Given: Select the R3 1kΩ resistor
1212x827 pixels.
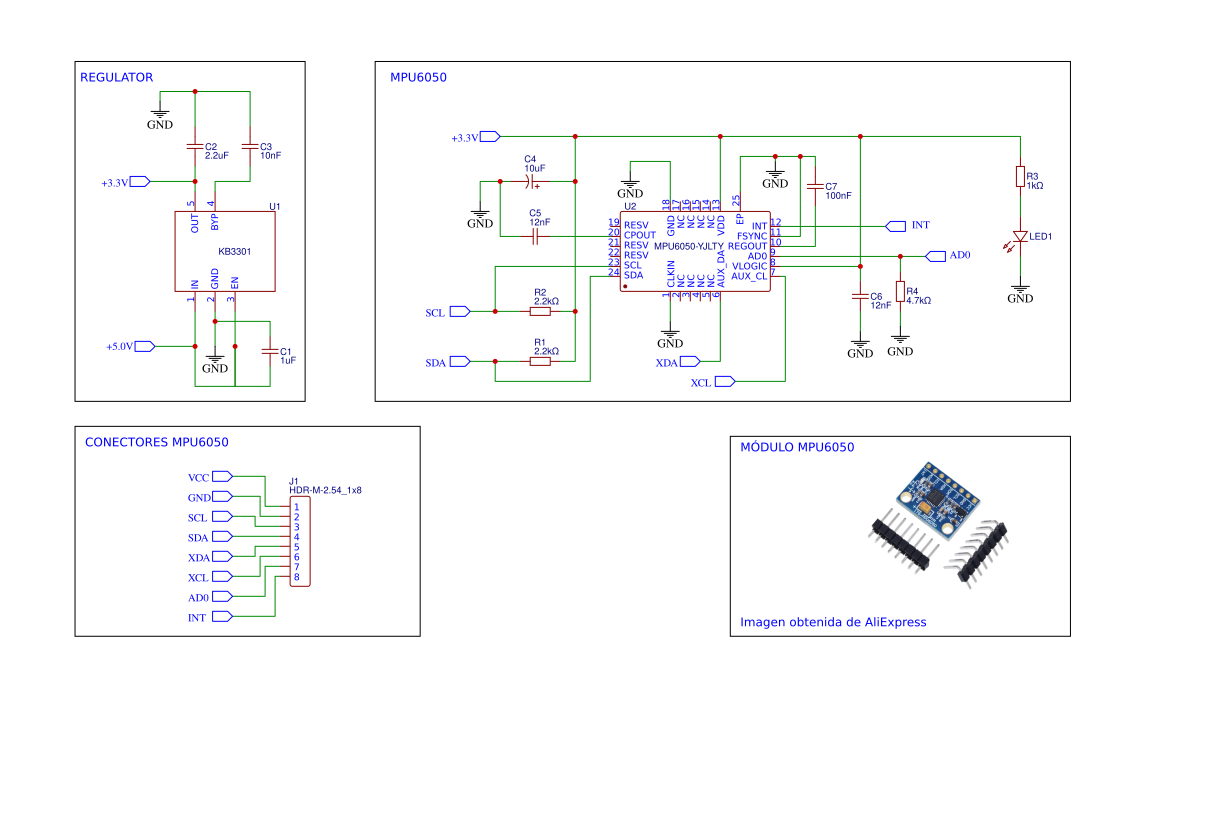Looking at the screenshot, I should (1020, 177).
